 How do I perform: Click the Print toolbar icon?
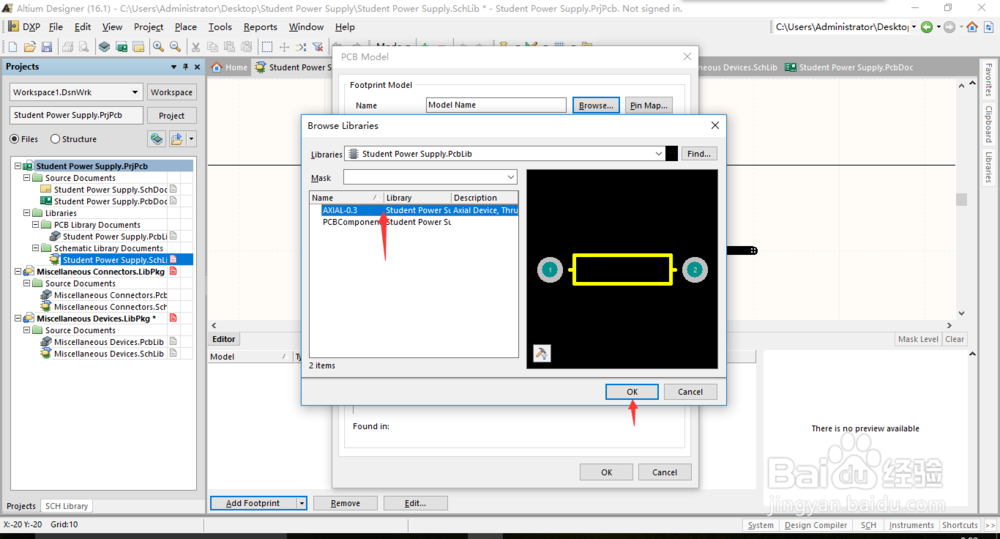[x=67, y=47]
